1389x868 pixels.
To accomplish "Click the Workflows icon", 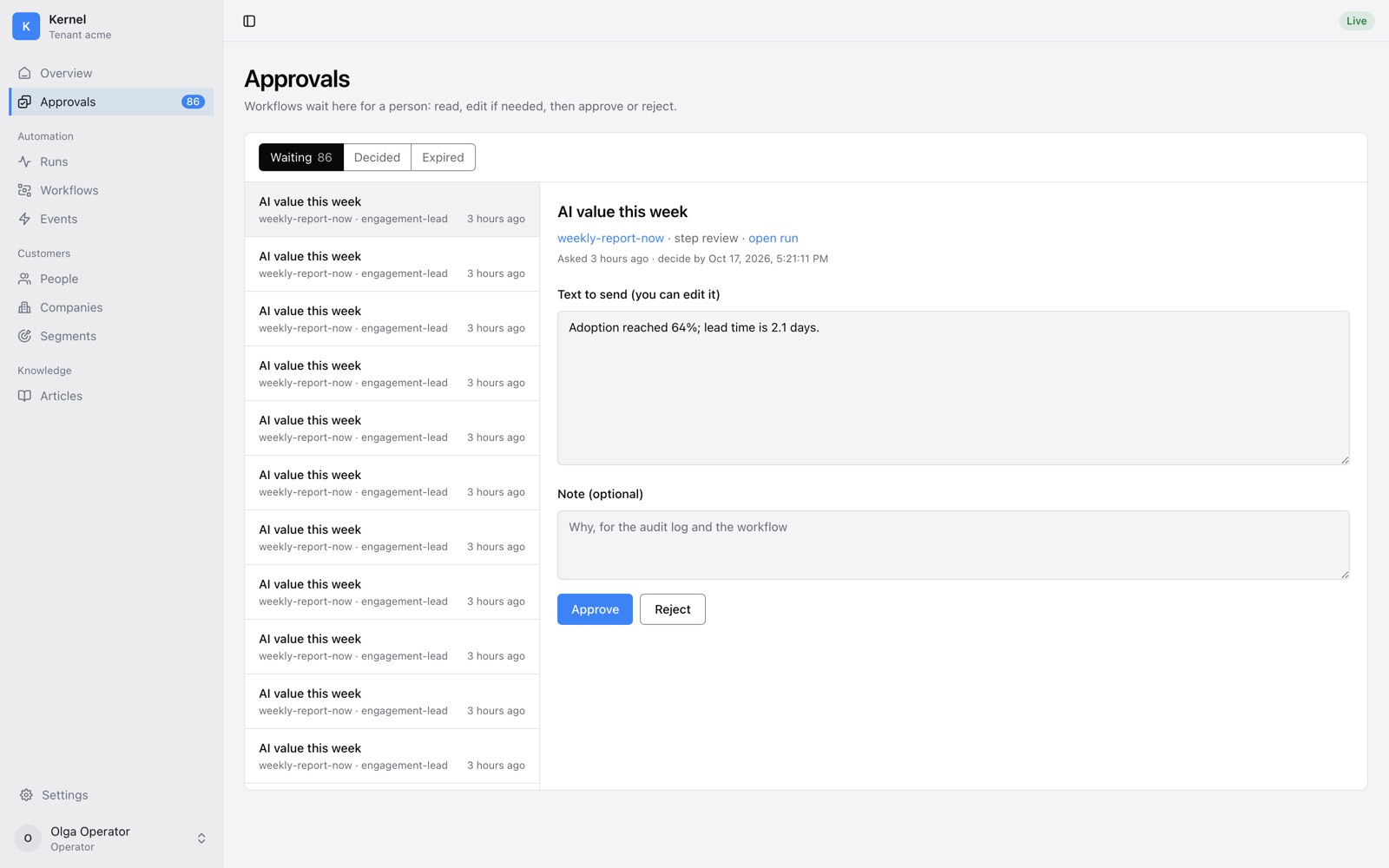I will 24,190.
